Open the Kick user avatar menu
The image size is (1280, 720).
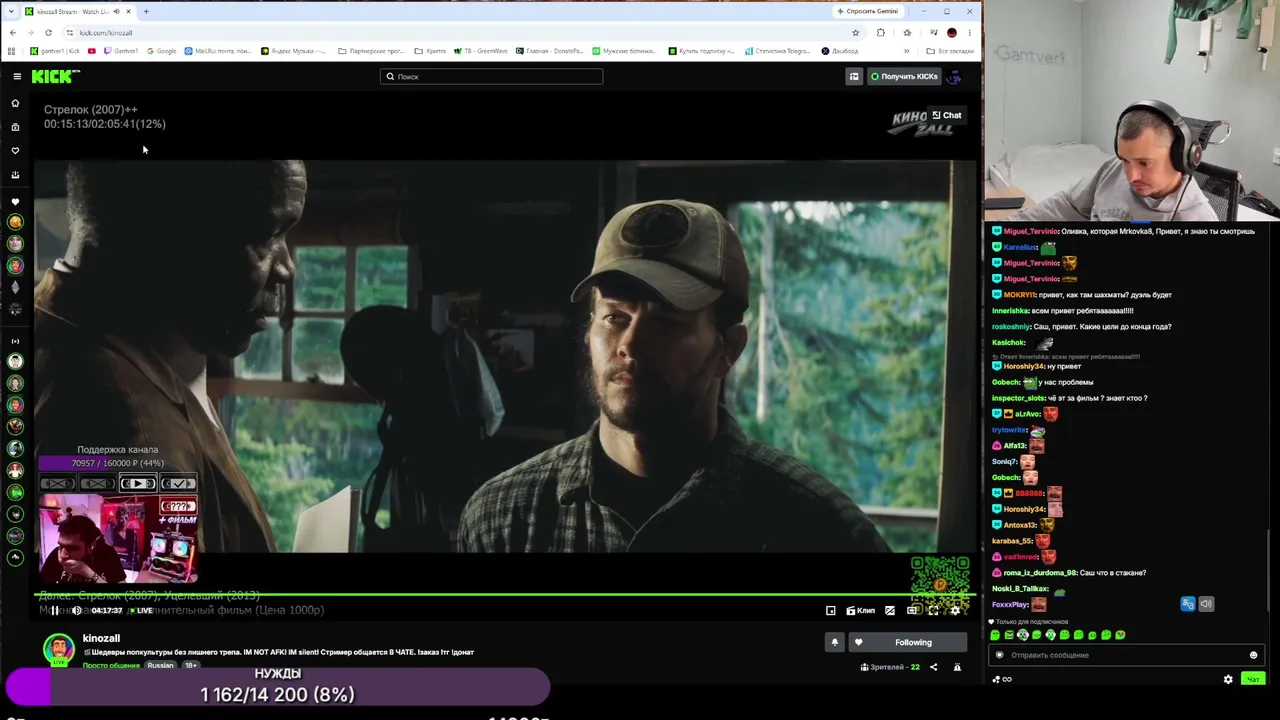(x=955, y=76)
